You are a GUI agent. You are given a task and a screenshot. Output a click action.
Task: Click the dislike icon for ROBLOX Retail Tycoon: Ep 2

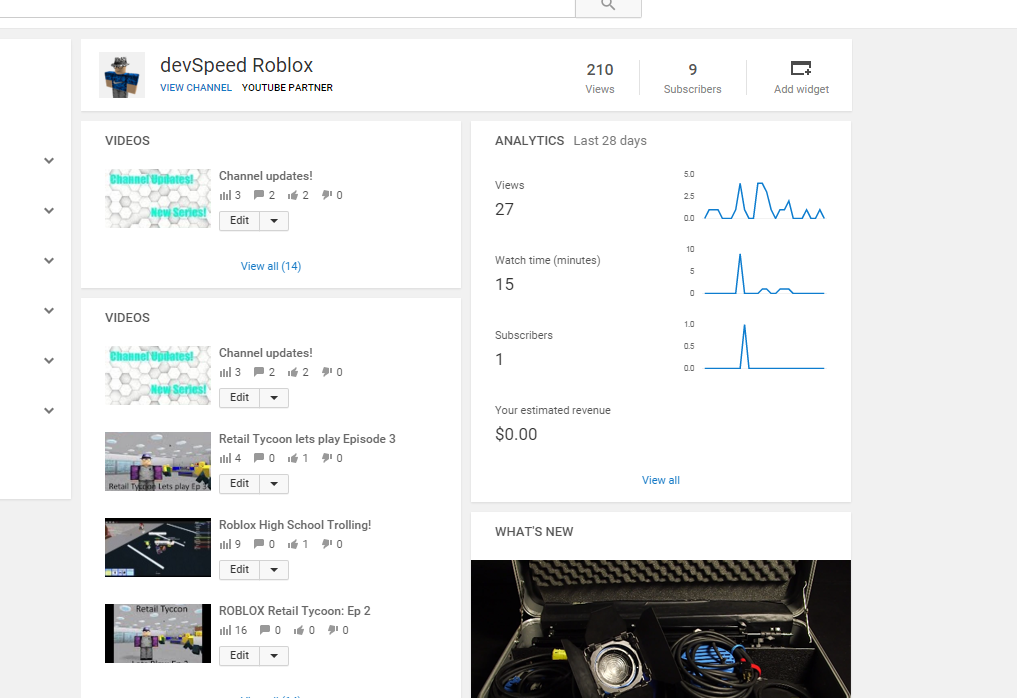point(333,630)
